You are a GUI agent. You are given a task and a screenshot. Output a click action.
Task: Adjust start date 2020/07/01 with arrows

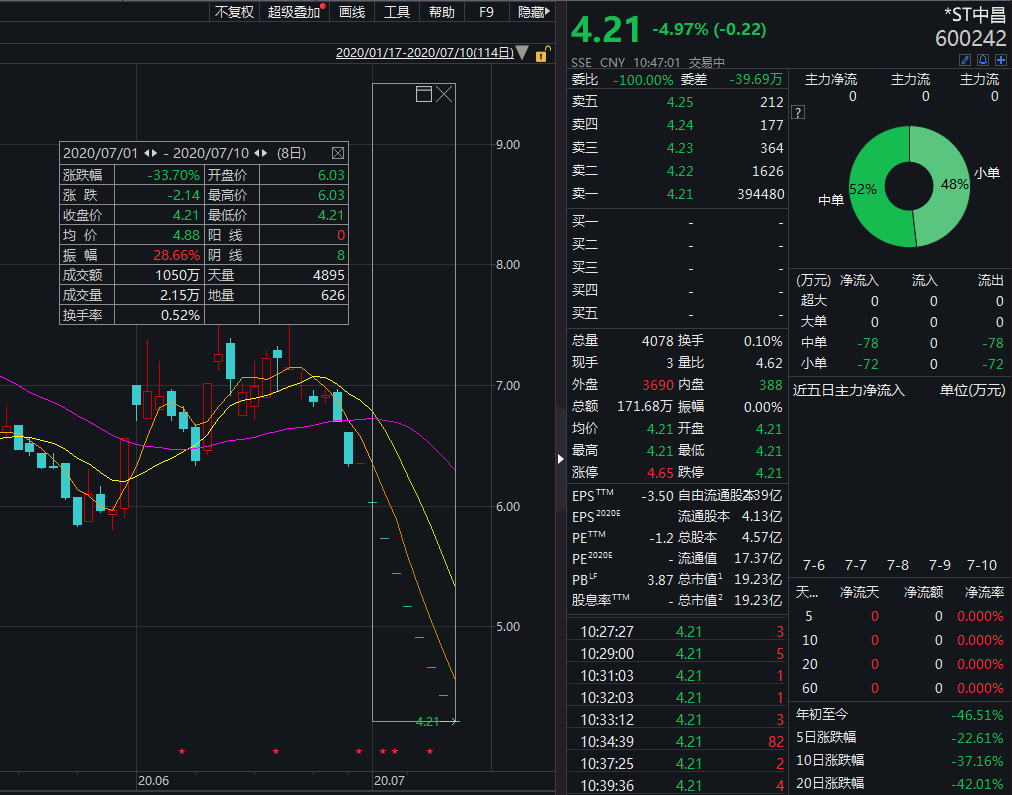151,153
